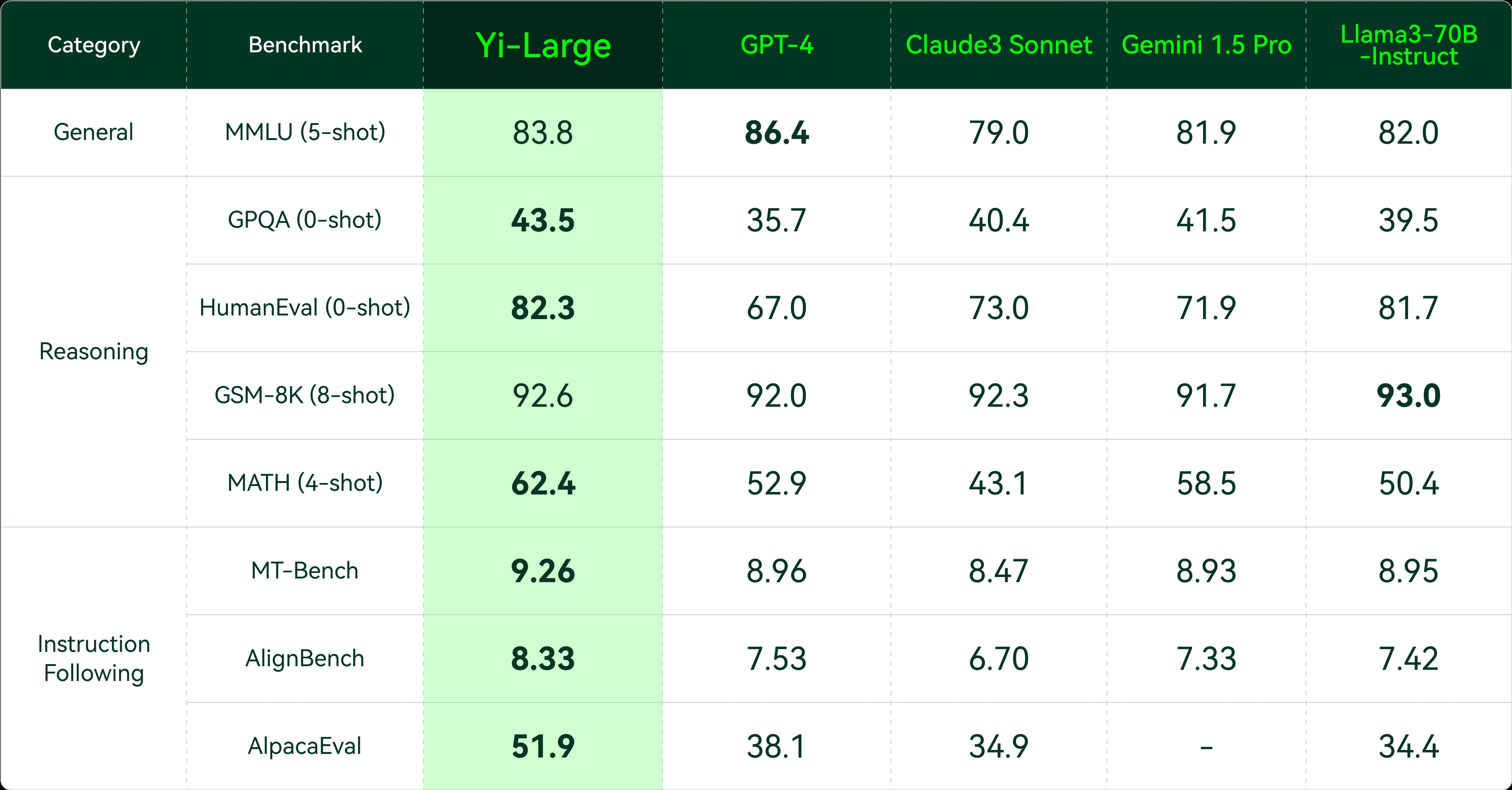The height and width of the screenshot is (790, 1512).
Task: Click the Instruction Following category label
Action: click(94, 658)
